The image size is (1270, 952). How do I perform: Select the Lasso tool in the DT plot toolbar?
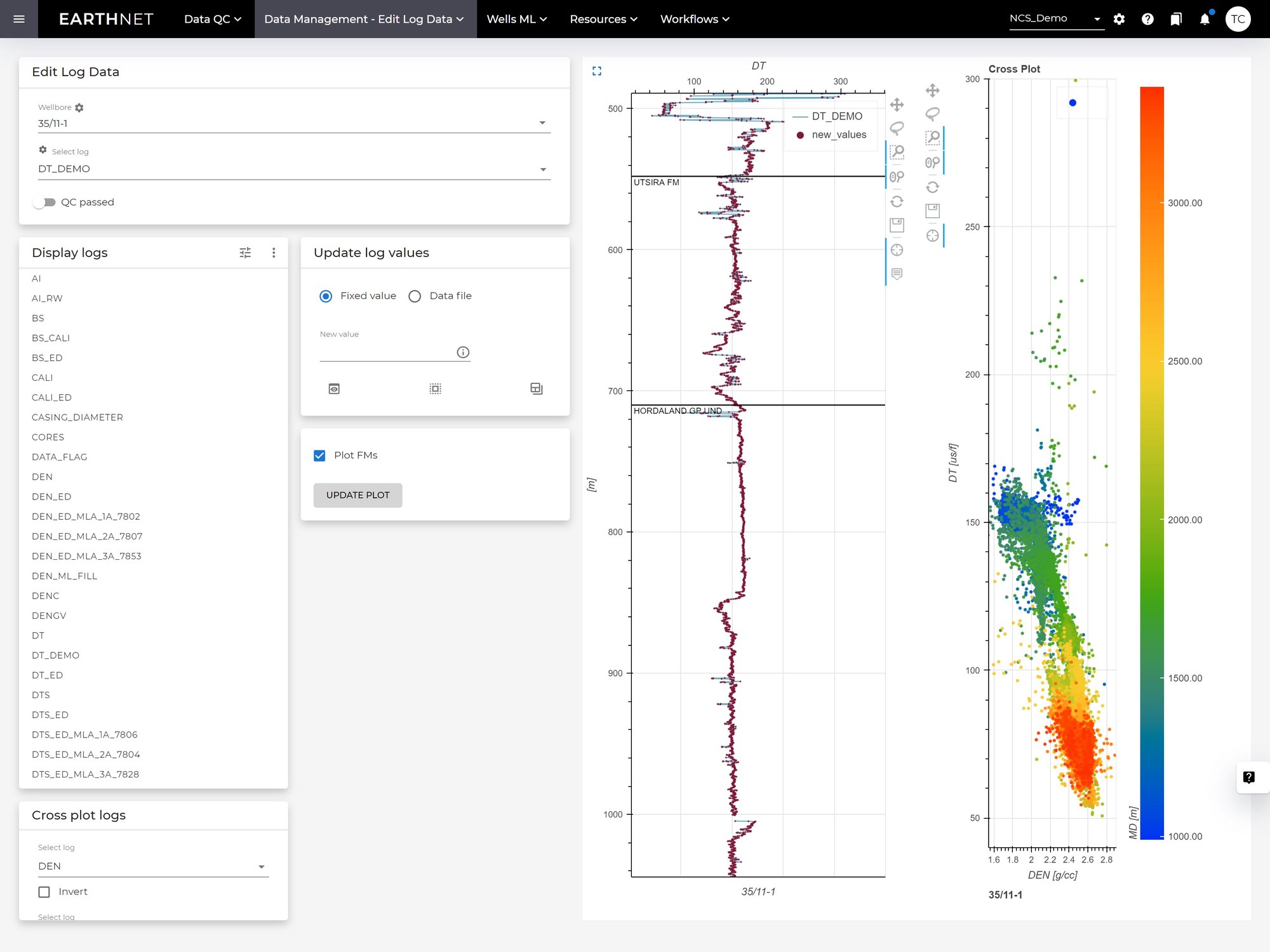point(897,128)
